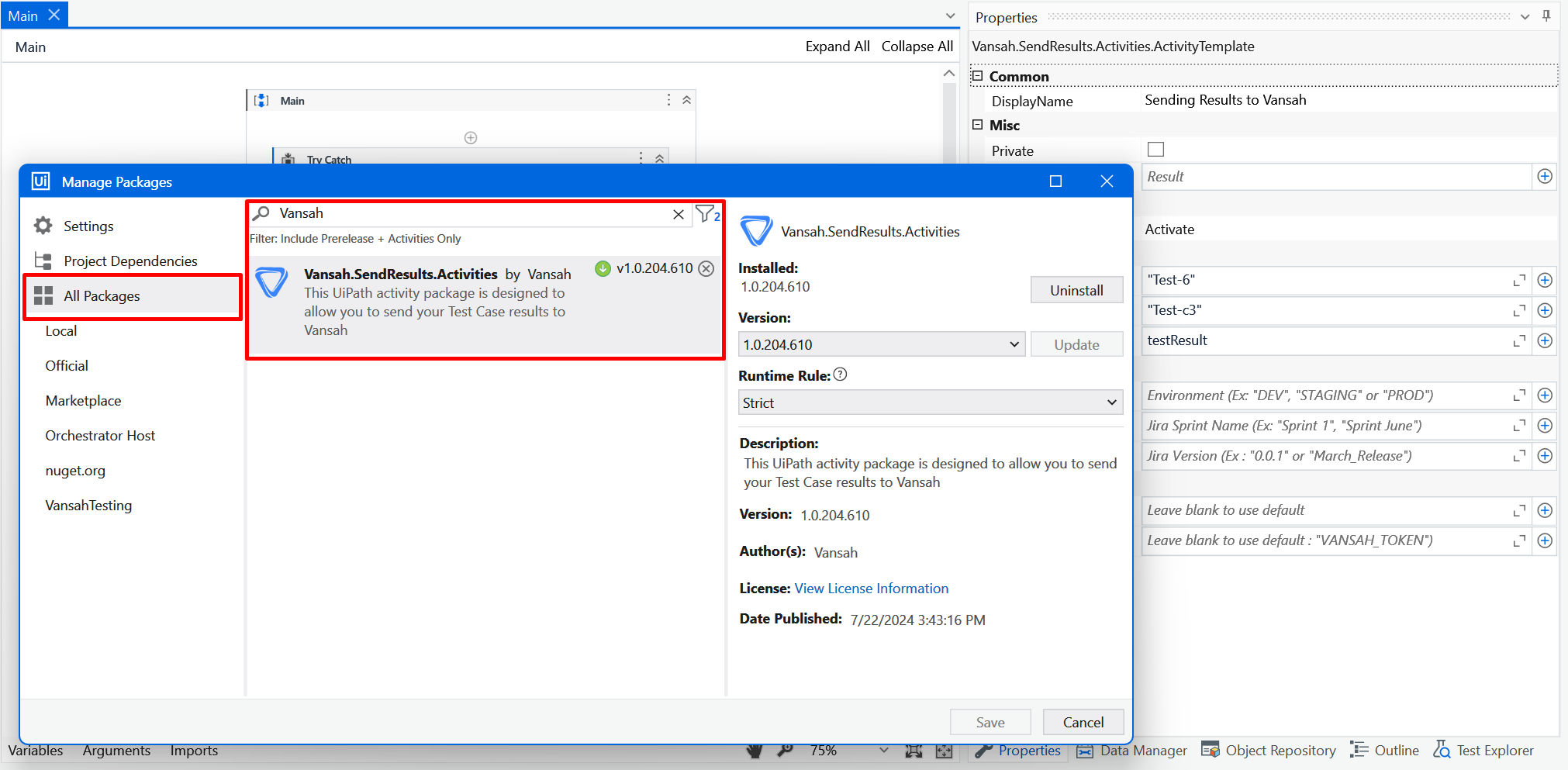Expand editor for VANSAH_TOKEN field
Image resolution: width=1568 pixels, height=770 pixels.
pyautogui.click(x=1519, y=540)
